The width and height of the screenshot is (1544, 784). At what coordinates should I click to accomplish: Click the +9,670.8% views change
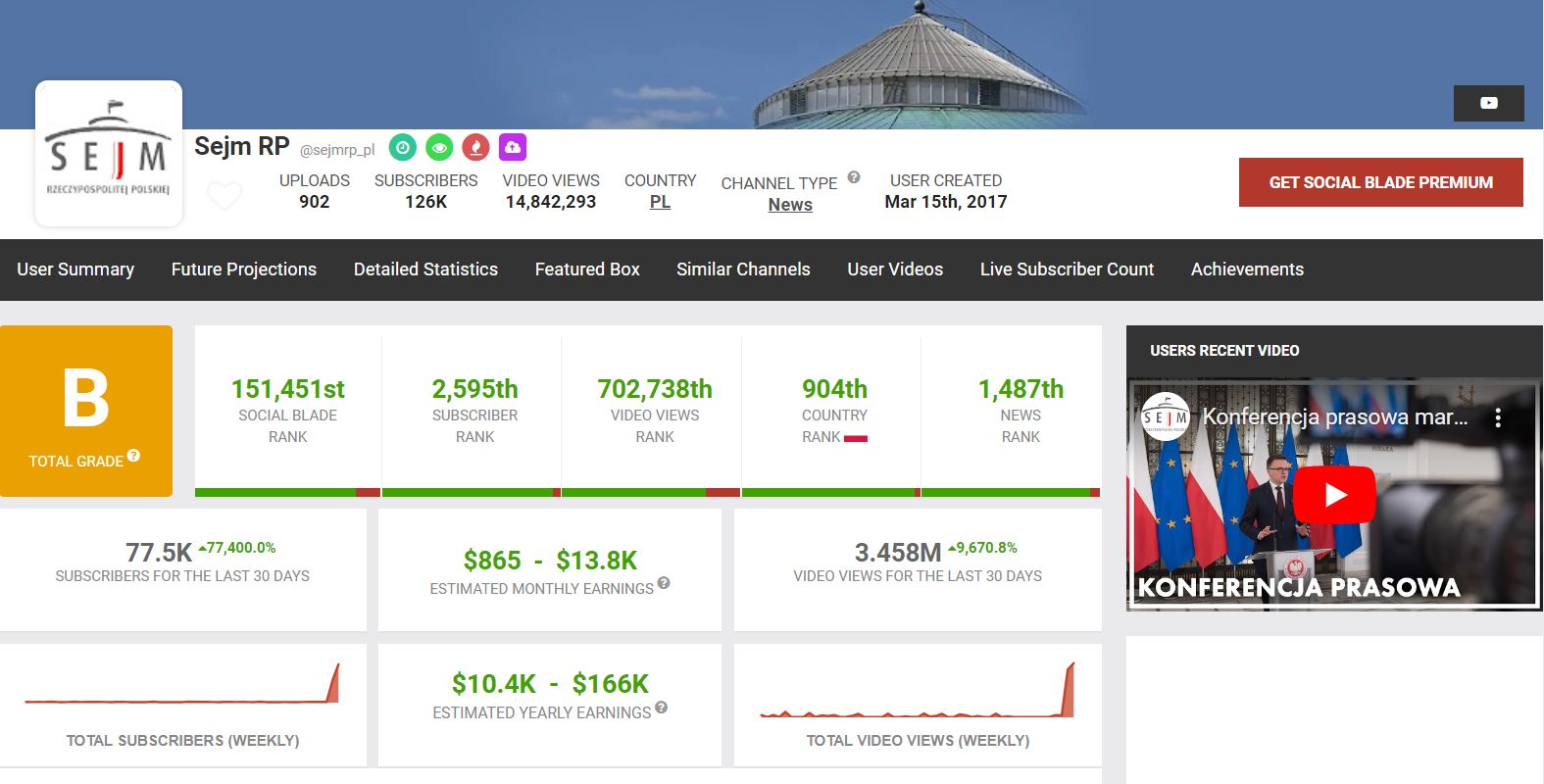pyautogui.click(x=982, y=548)
